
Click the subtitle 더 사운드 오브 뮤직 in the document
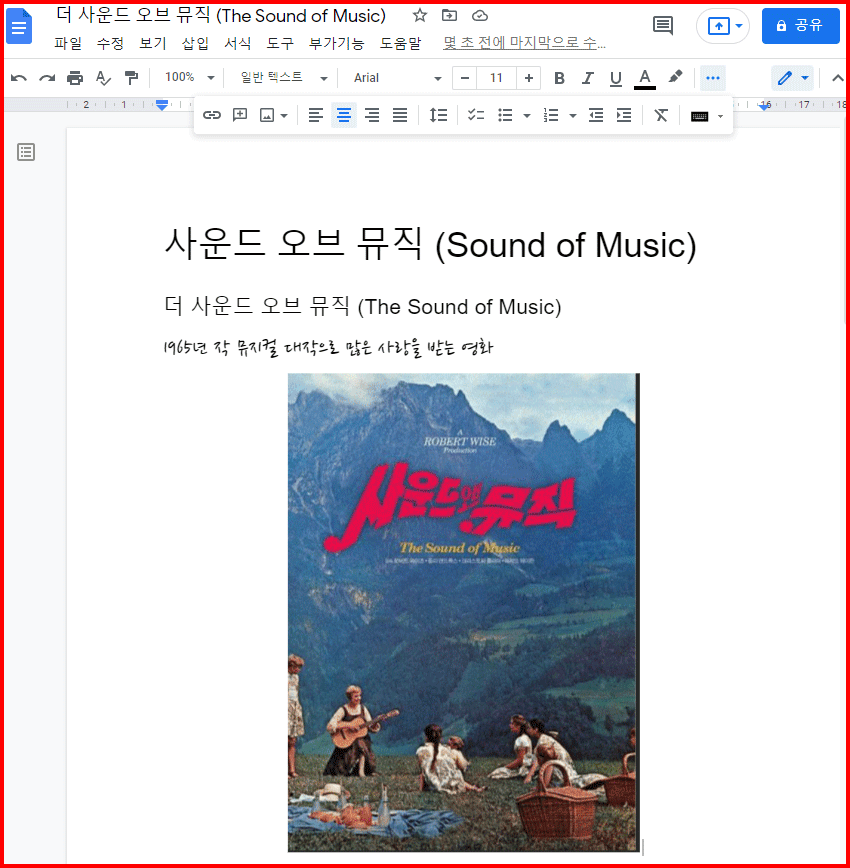pos(363,306)
